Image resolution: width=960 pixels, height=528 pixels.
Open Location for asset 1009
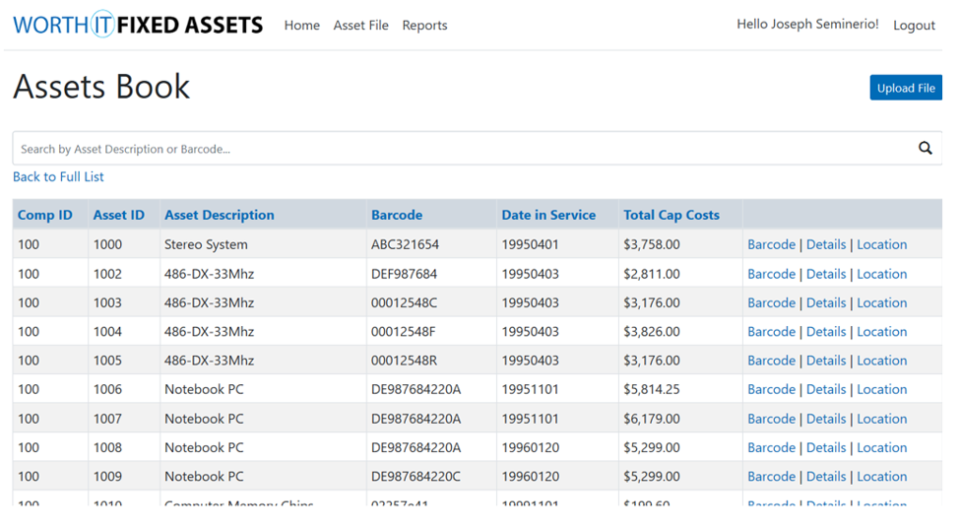coord(882,476)
